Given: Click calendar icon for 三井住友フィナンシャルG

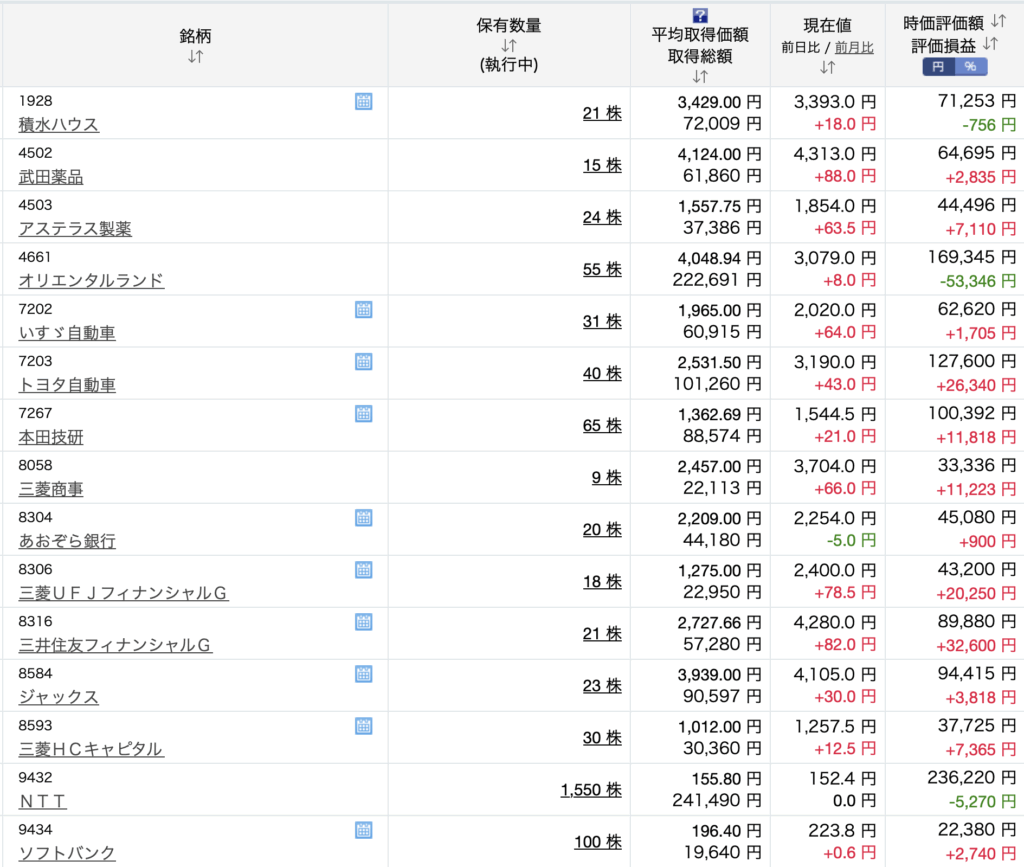Looking at the screenshot, I should 363,621.
